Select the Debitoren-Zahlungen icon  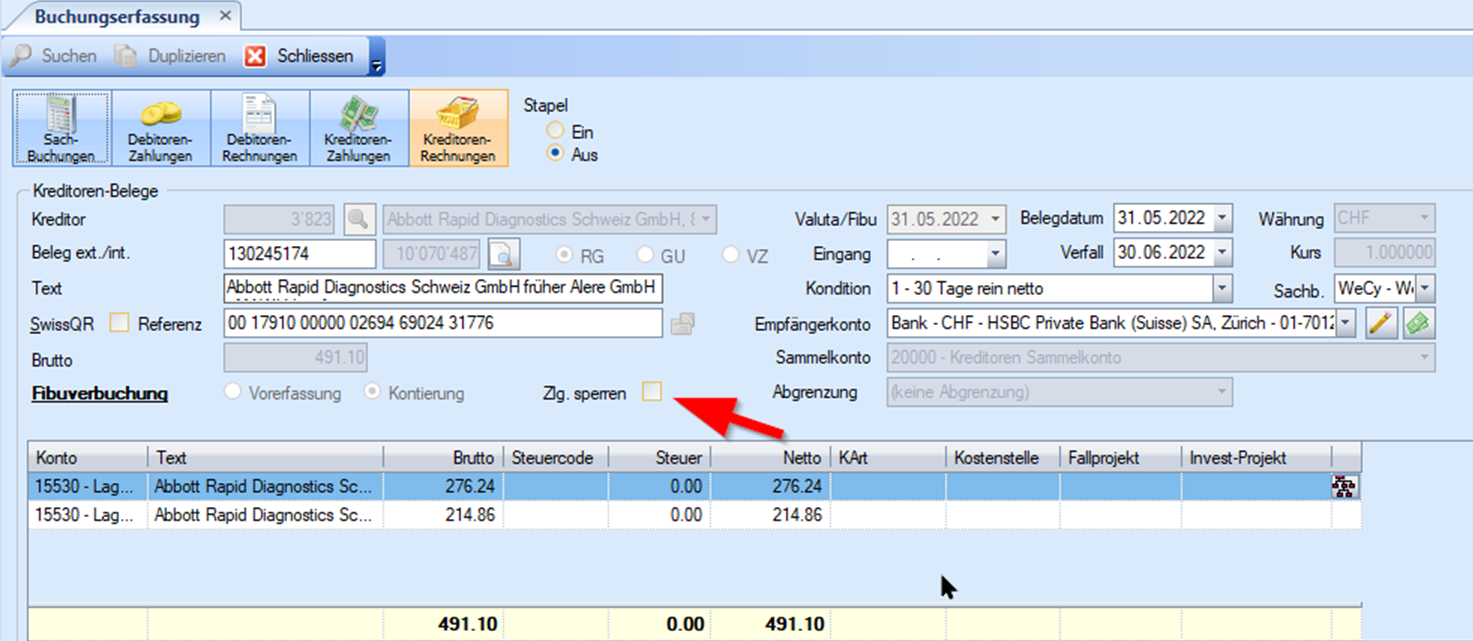[160, 128]
